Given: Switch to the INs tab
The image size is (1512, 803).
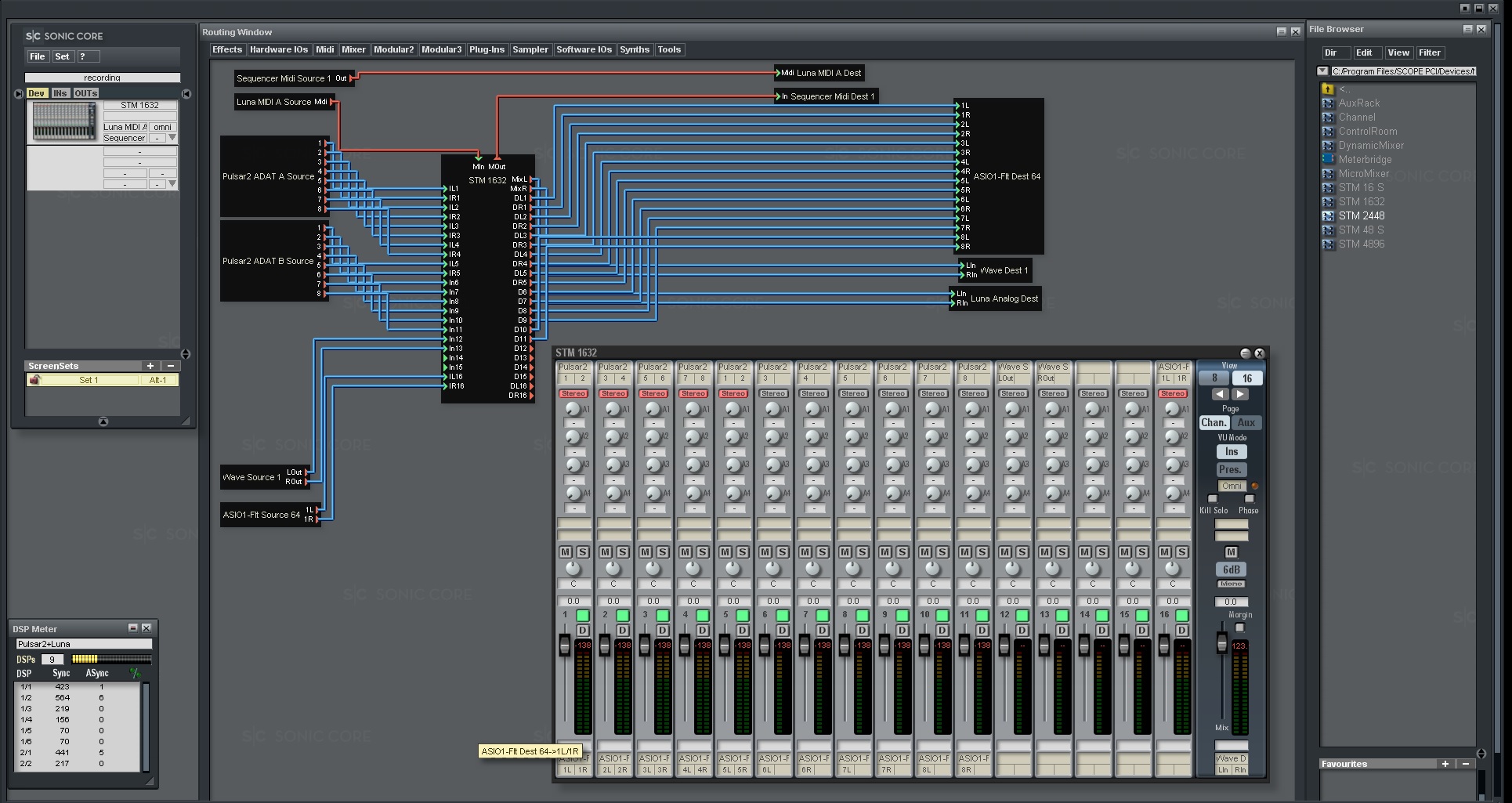Looking at the screenshot, I should coord(60,93).
